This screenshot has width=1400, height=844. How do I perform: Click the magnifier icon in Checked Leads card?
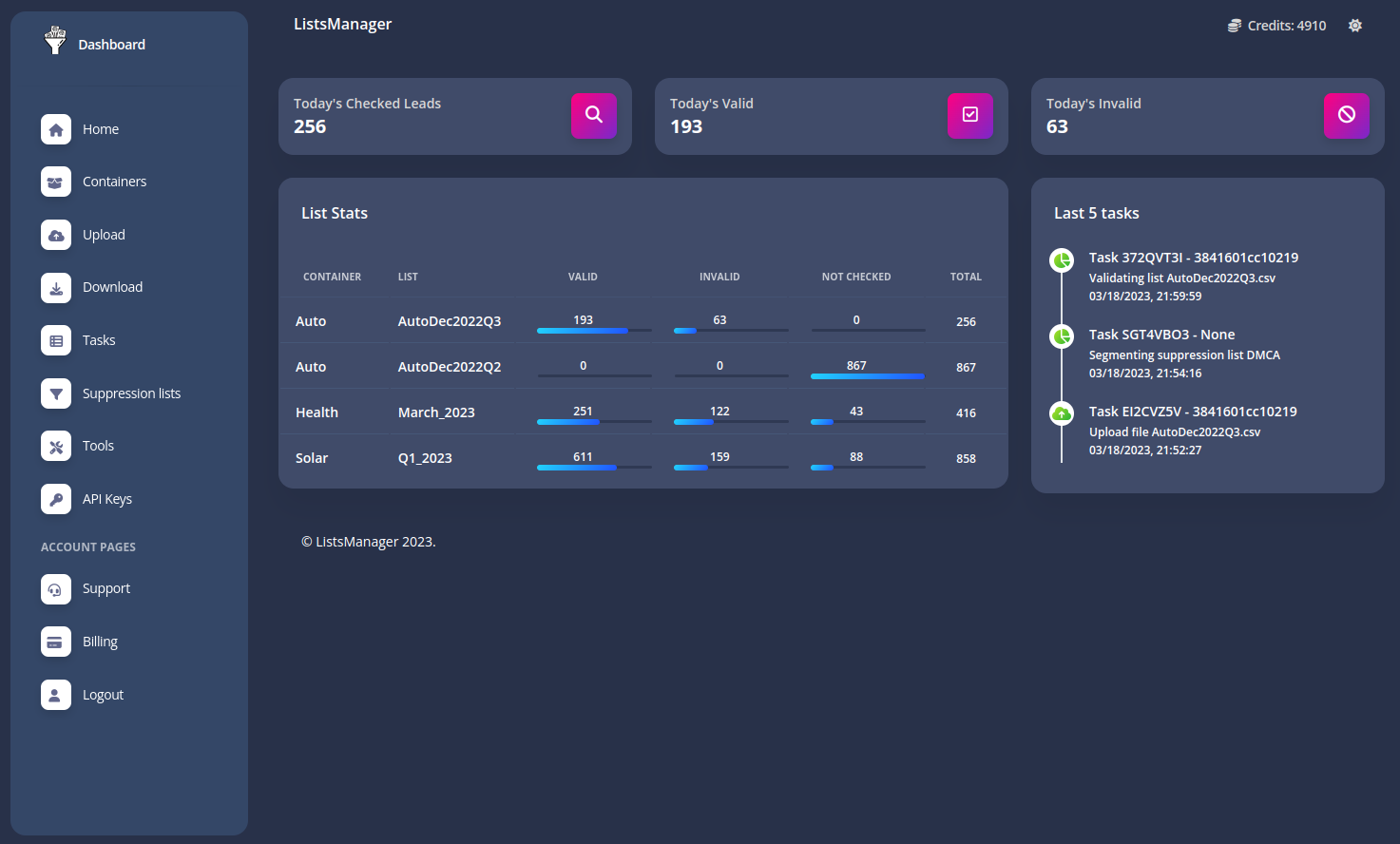(x=594, y=115)
